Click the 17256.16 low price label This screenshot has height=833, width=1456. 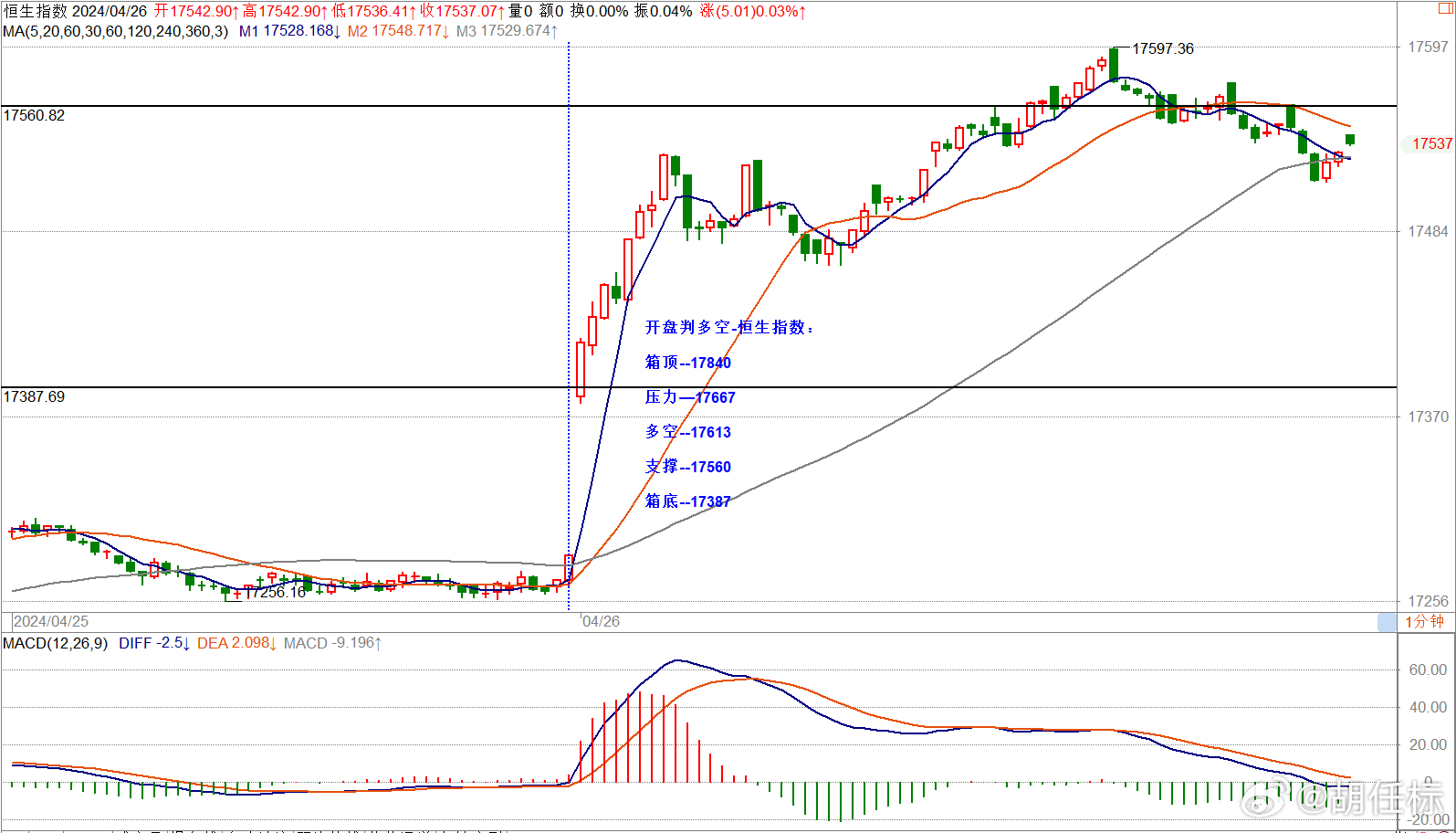pyautogui.click(x=276, y=592)
